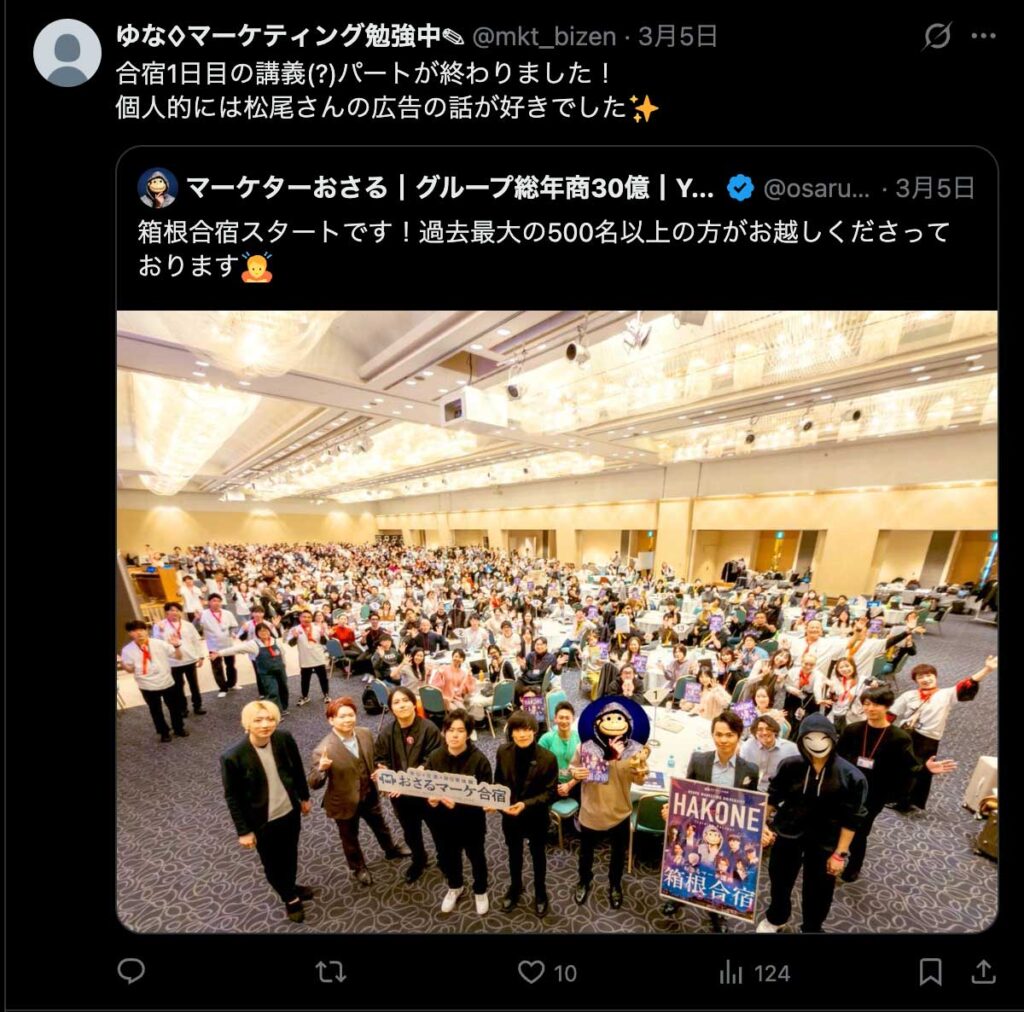
Task: Open the gray default profile avatar
Action: pyautogui.click(x=67, y=53)
